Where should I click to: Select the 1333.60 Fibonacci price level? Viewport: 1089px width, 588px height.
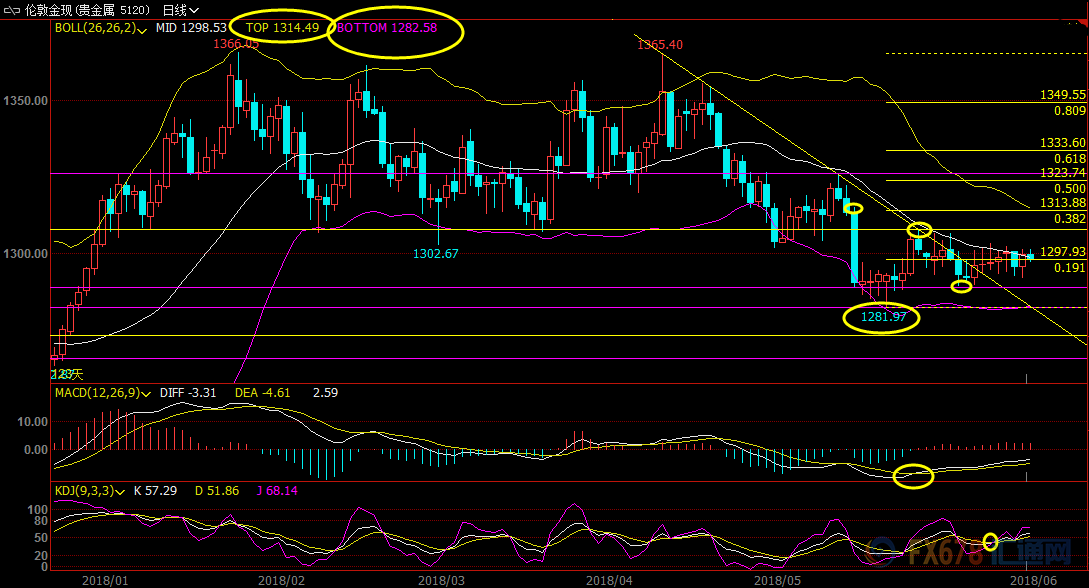click(1063, 142)
